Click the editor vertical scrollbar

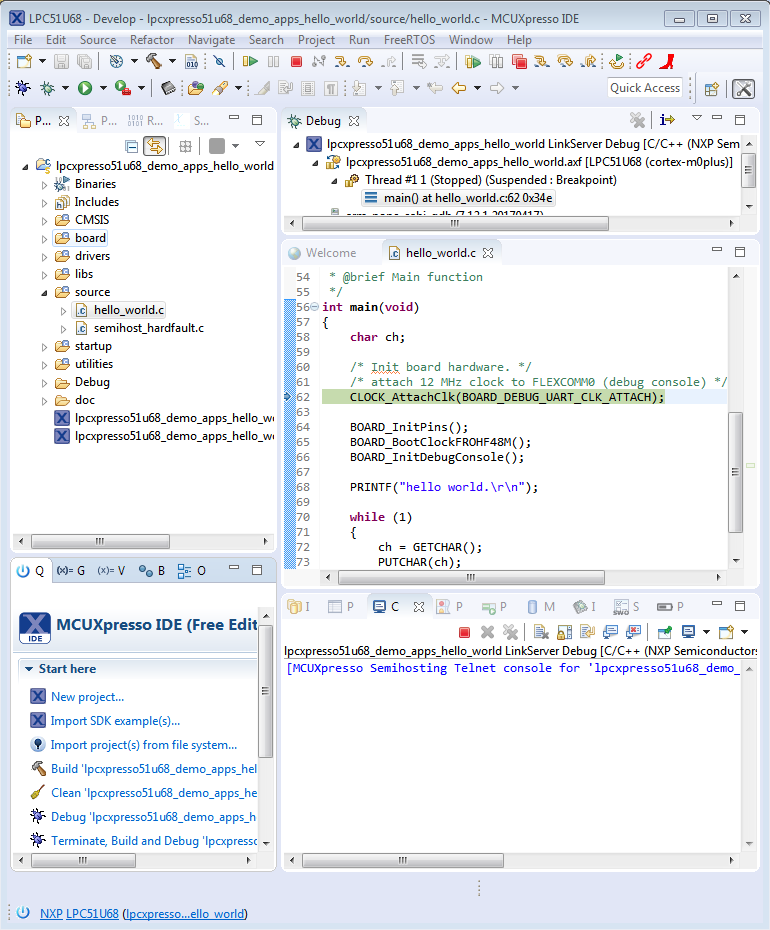coord(736,470)
